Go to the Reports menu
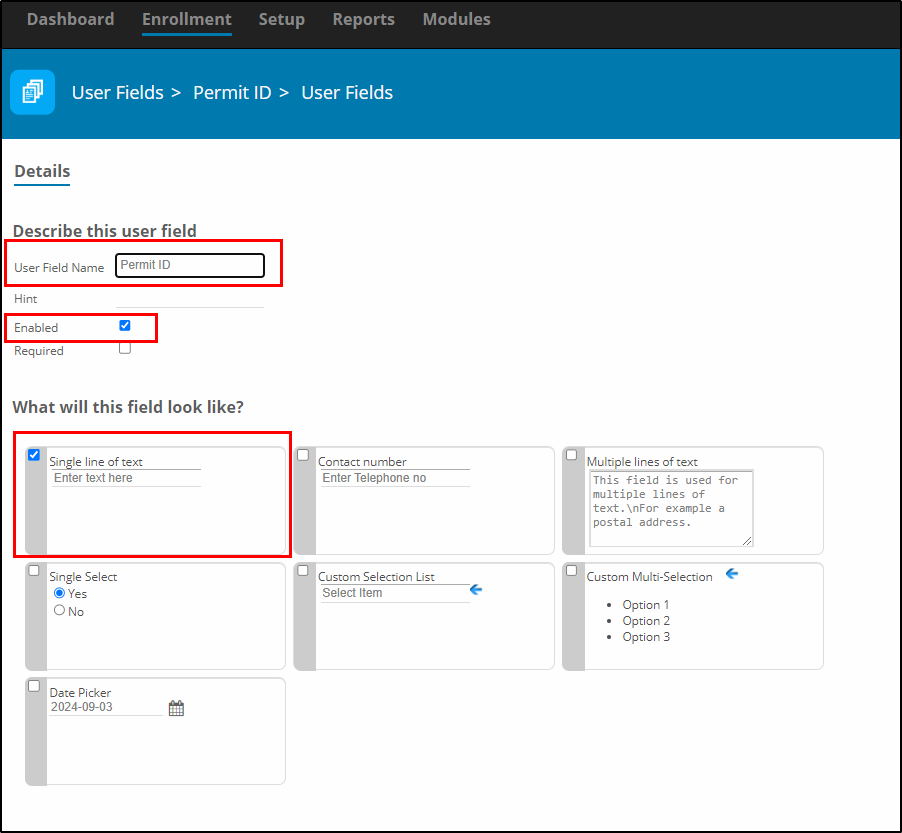Viewport: 902px width, 833px height. [x=364, y=19]
